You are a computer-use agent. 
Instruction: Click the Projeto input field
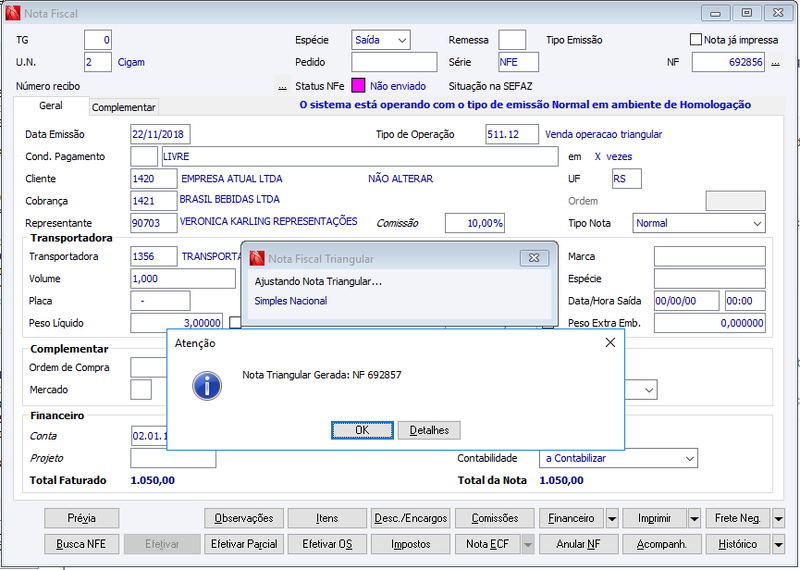[x=173, y=458]
